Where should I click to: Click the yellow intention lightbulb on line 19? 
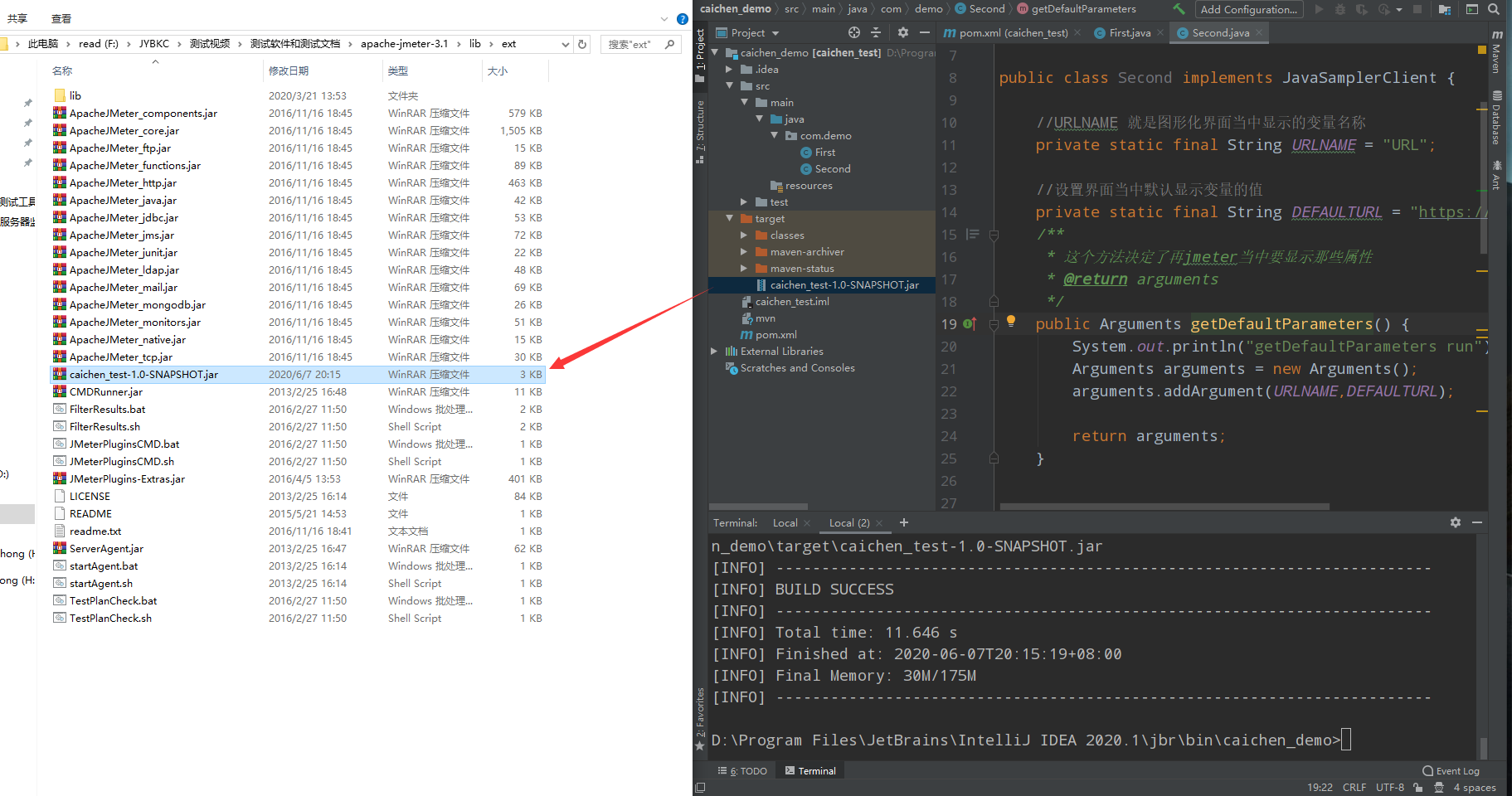click(x=1011, y=321)
